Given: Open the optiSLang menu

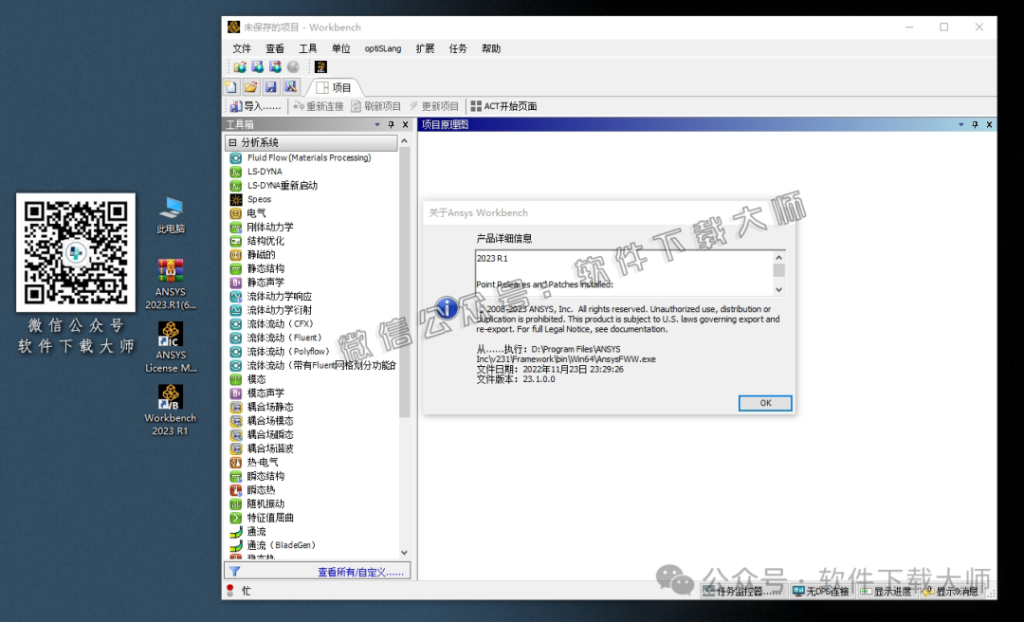Looking at the screenshot, I should 383,48.
